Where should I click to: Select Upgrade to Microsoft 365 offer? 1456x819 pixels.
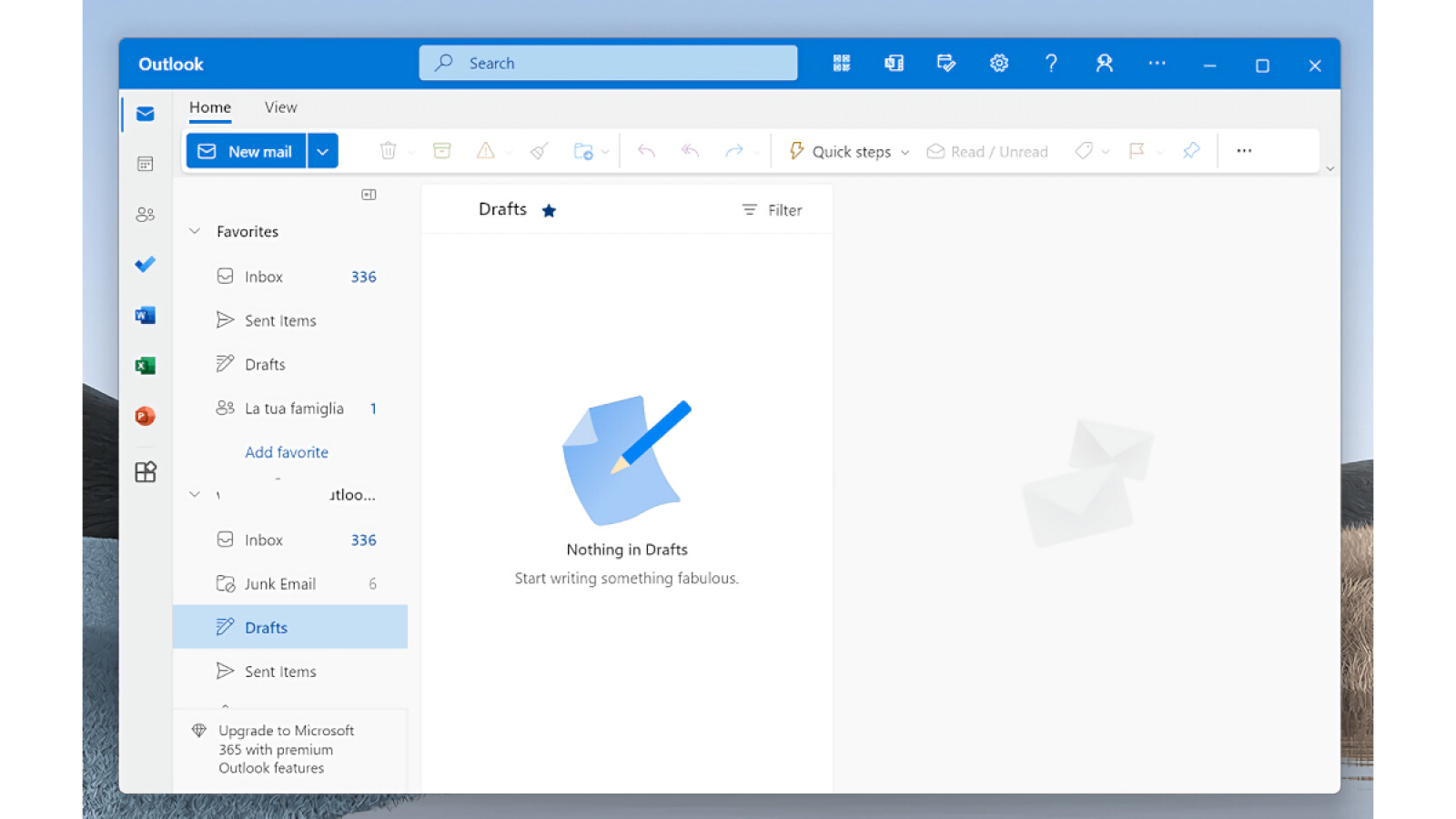[x=285, y=749]
